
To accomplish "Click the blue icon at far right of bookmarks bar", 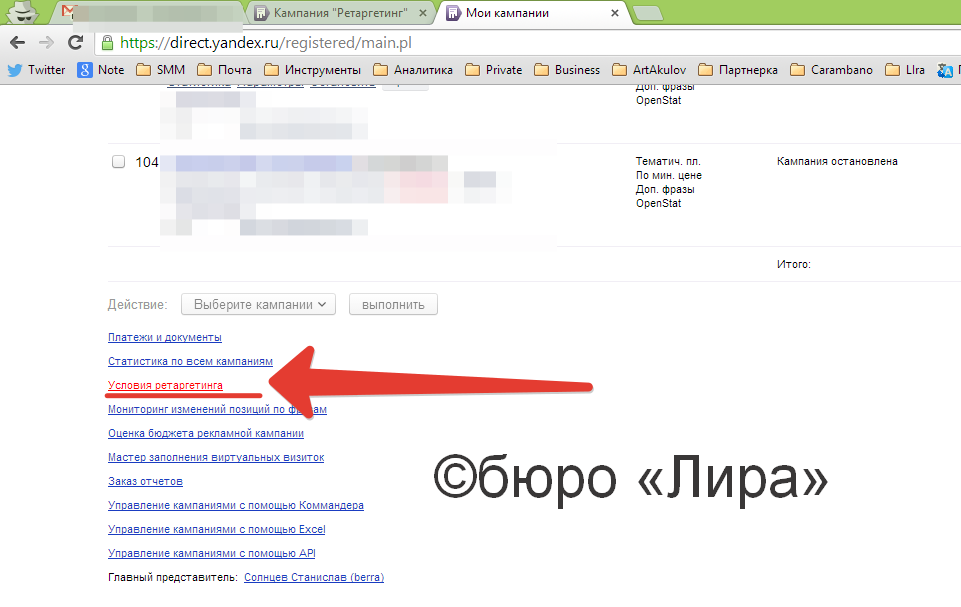I will 946,69.
